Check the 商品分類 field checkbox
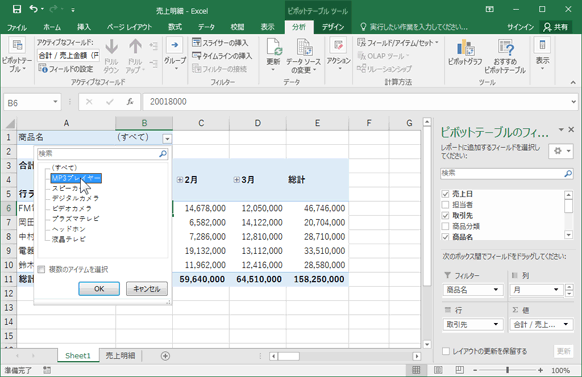The width and height of the screenshot is (582, 377). click(445, 226)
